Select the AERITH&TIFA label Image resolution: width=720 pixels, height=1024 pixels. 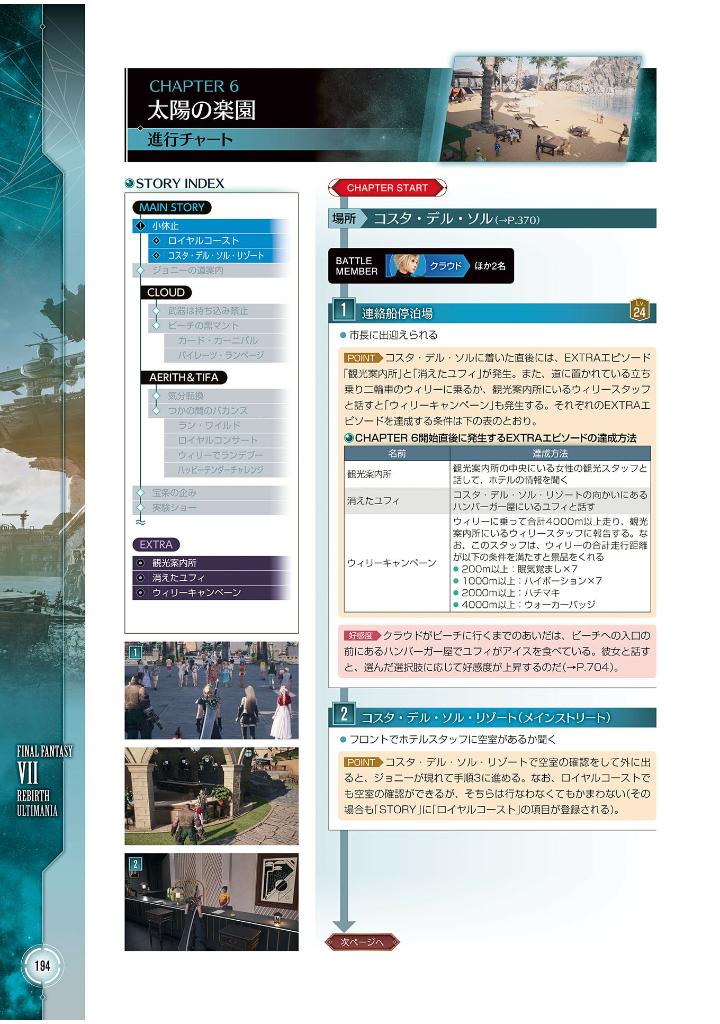click(x=184, y=377)
